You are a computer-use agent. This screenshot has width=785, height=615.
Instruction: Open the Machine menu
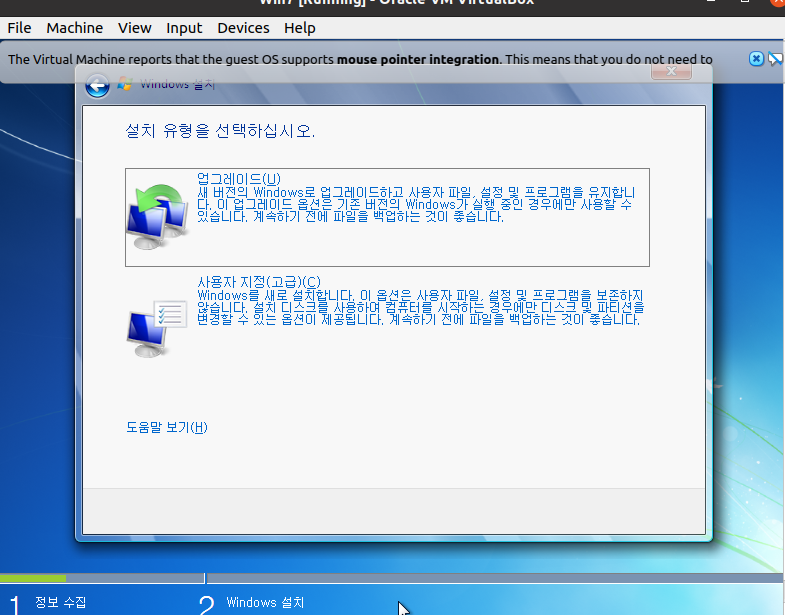tap(75, 28)
